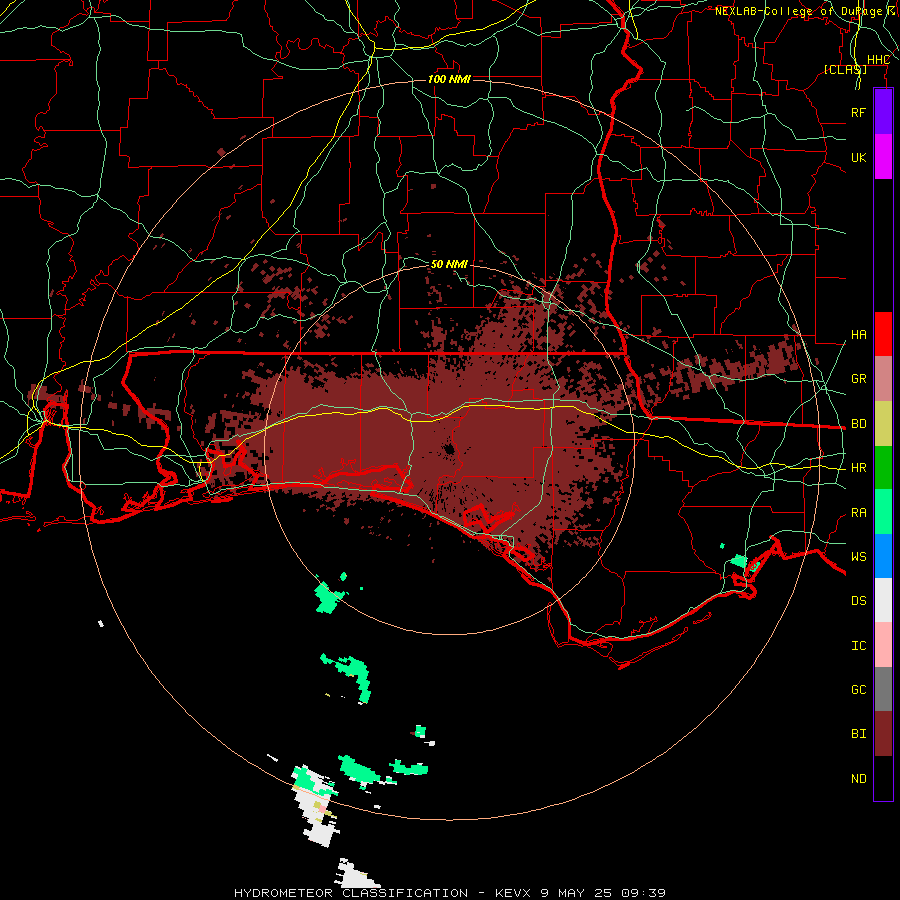Click the BI dark red legend swatch
The height and width of the screenshot is (900, 900).
[883, 734]
